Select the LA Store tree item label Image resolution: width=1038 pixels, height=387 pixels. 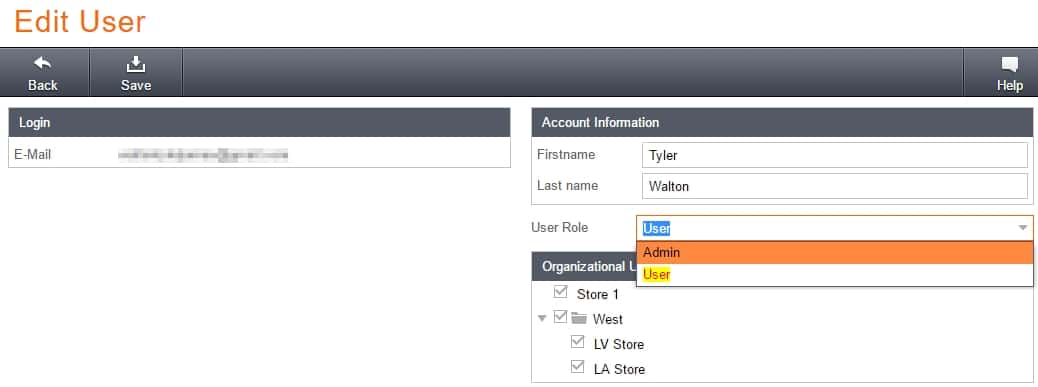tap(620, 369)
